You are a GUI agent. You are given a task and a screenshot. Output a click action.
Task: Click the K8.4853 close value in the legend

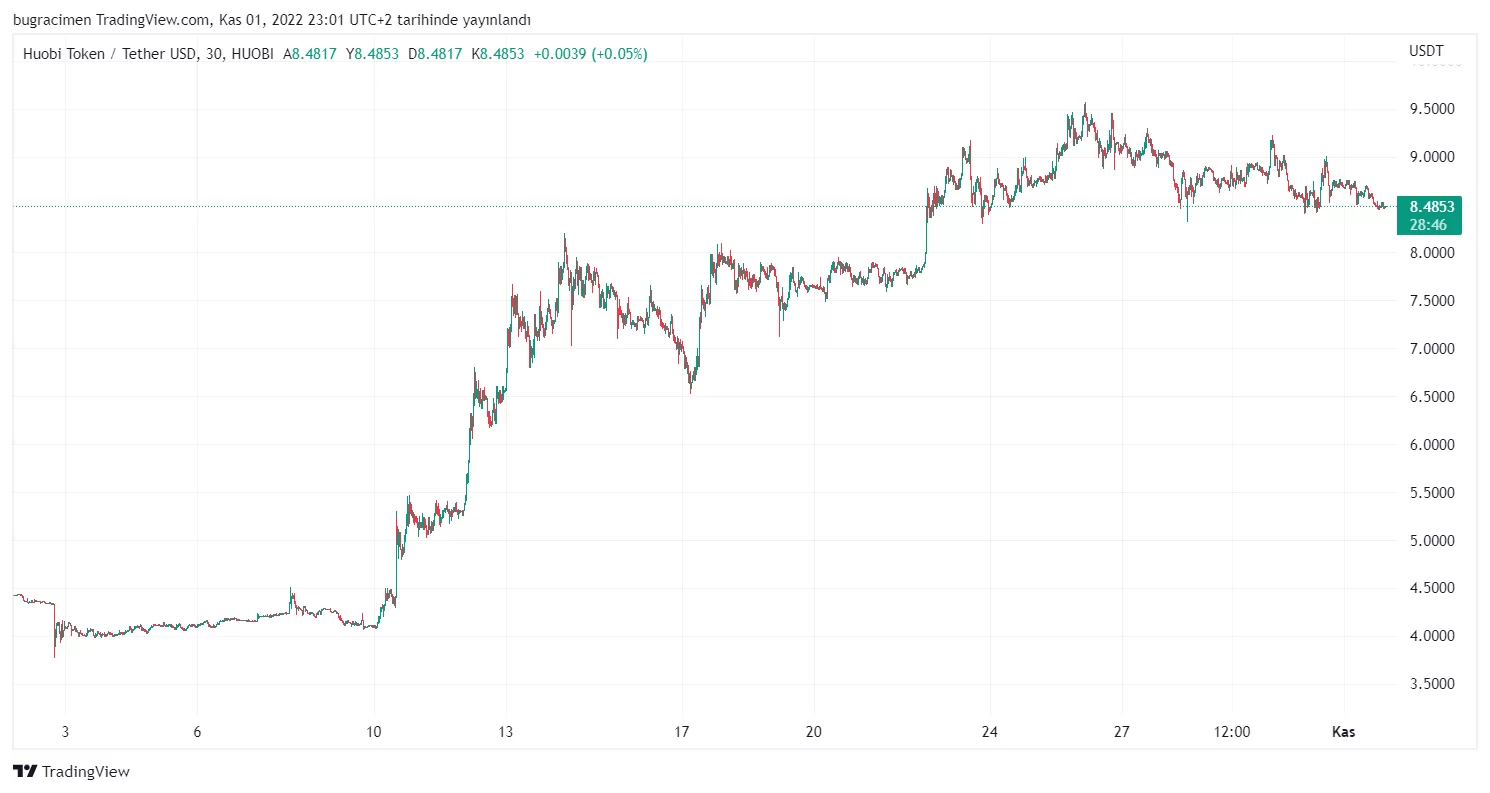[x=498, y=54]
